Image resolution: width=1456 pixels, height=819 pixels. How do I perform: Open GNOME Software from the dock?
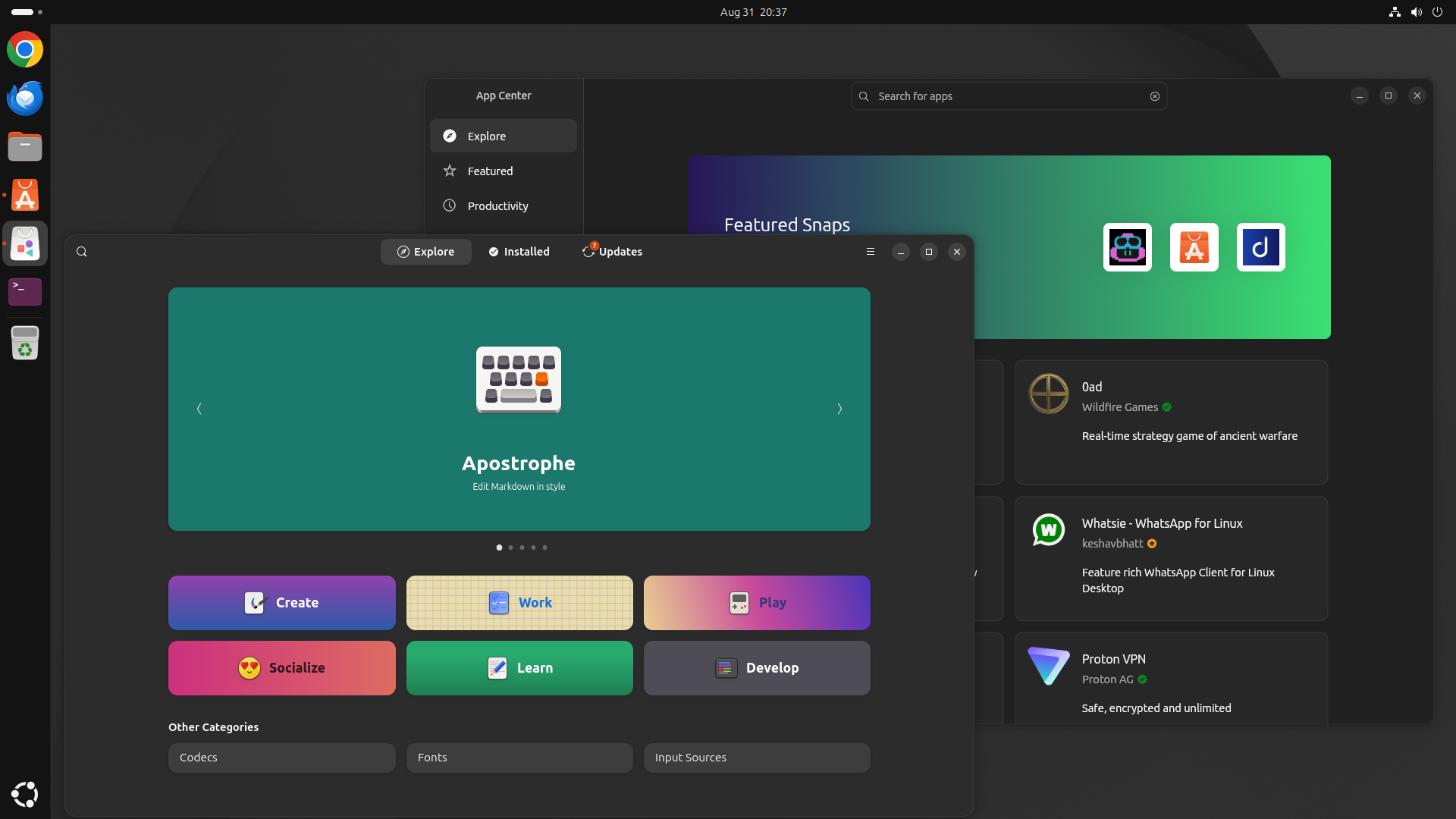coord(25,243)
